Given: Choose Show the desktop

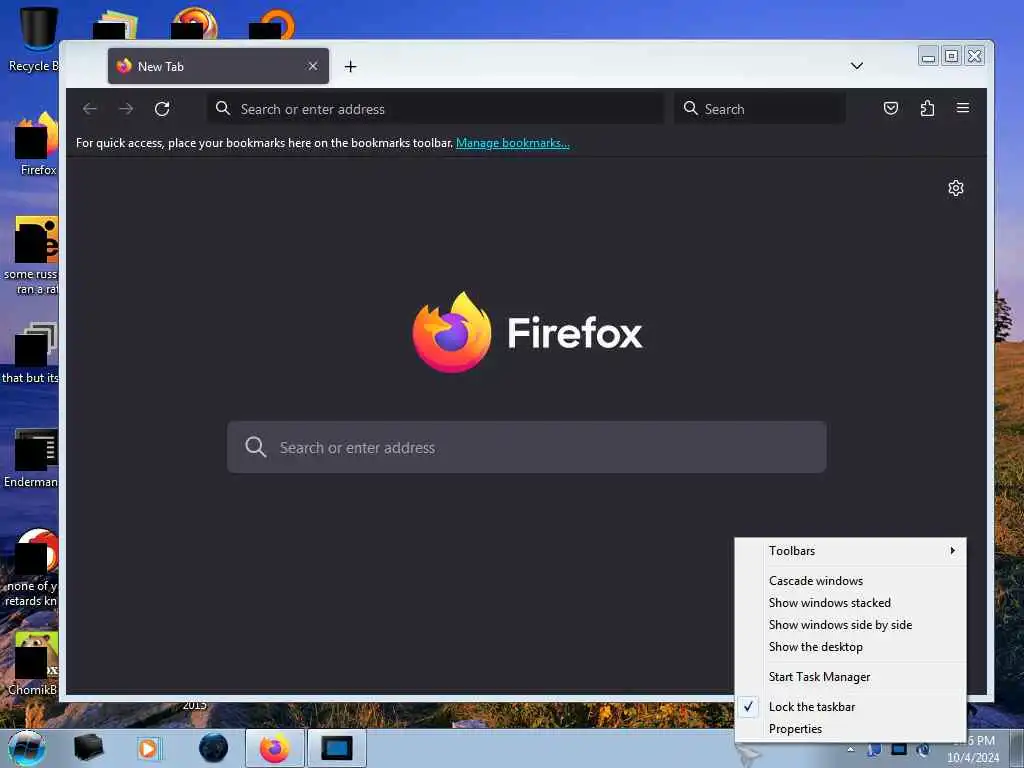Looking at the screenshot, I should [850, 647].
